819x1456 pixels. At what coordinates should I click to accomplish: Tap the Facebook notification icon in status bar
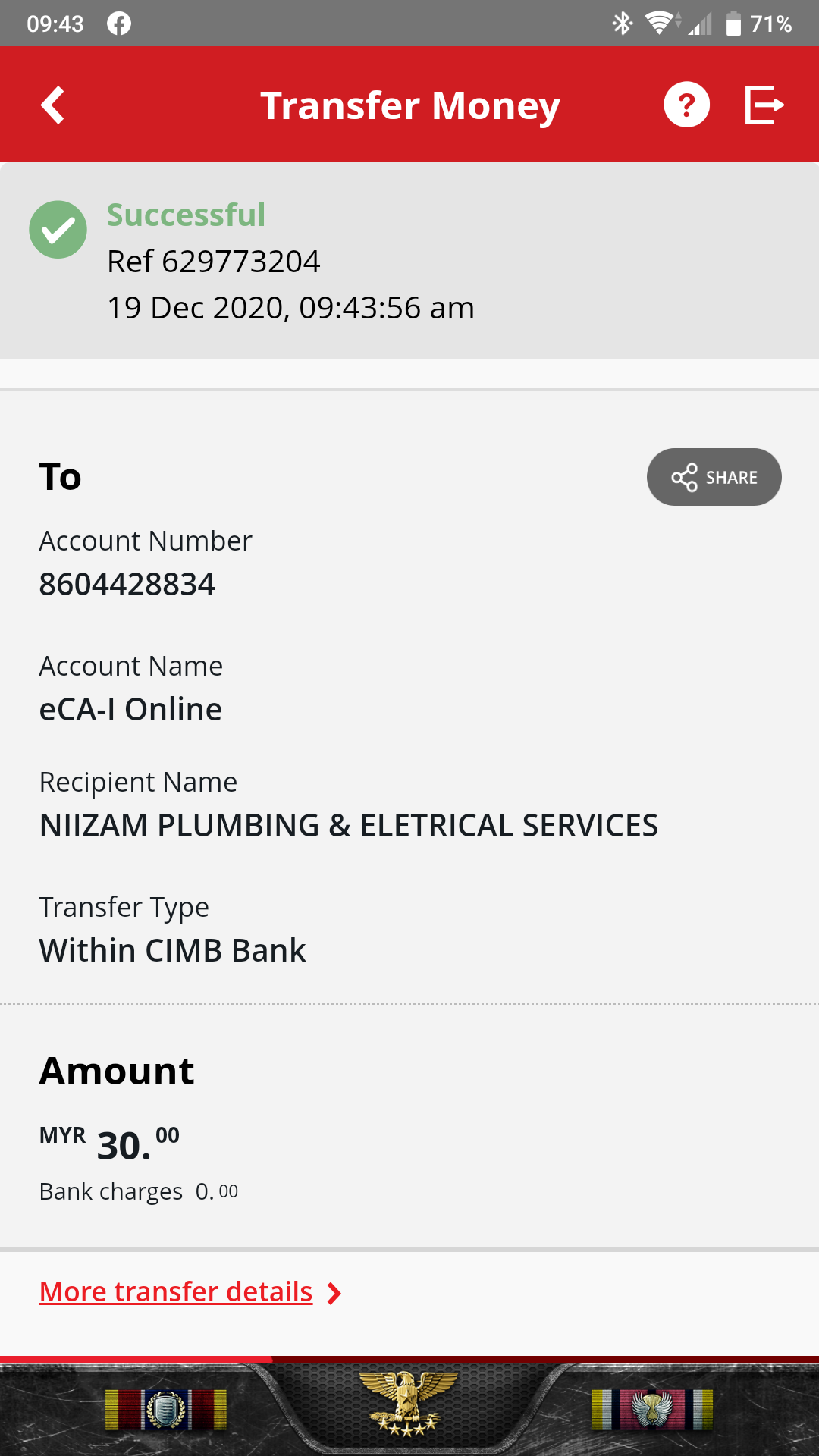click(x=119, y=24)
